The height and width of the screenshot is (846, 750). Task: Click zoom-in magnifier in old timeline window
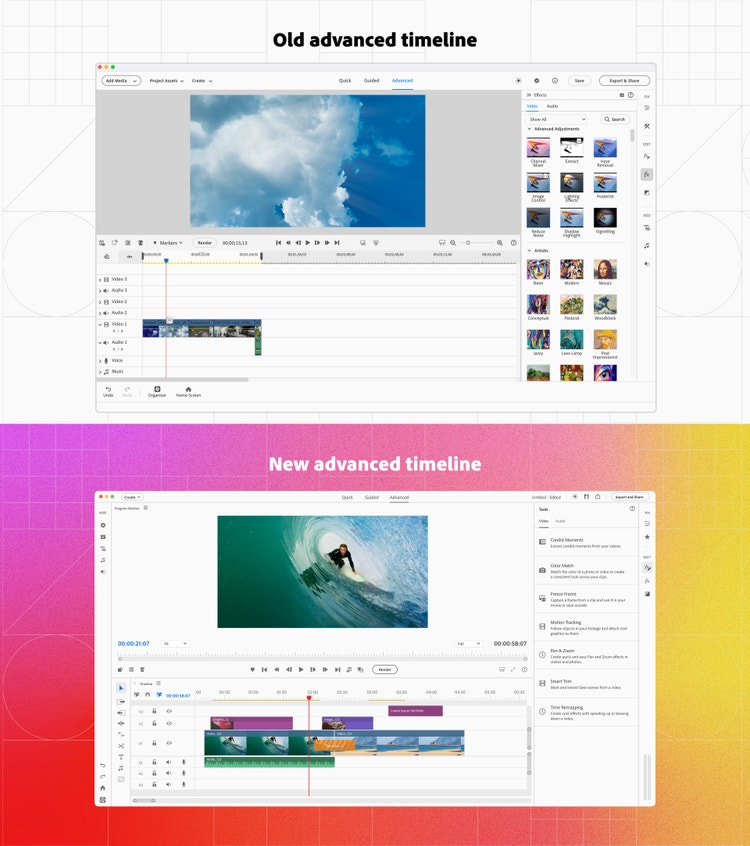(500, 243)
